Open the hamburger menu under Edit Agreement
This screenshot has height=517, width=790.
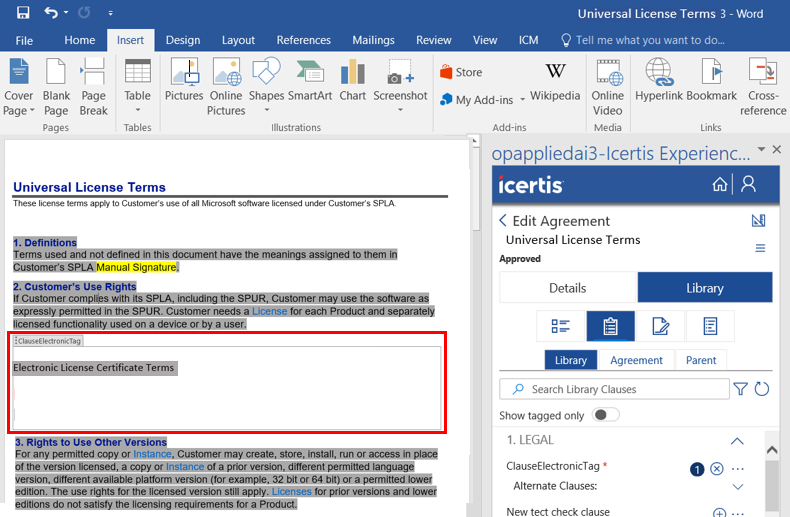[x=760, y=248]
